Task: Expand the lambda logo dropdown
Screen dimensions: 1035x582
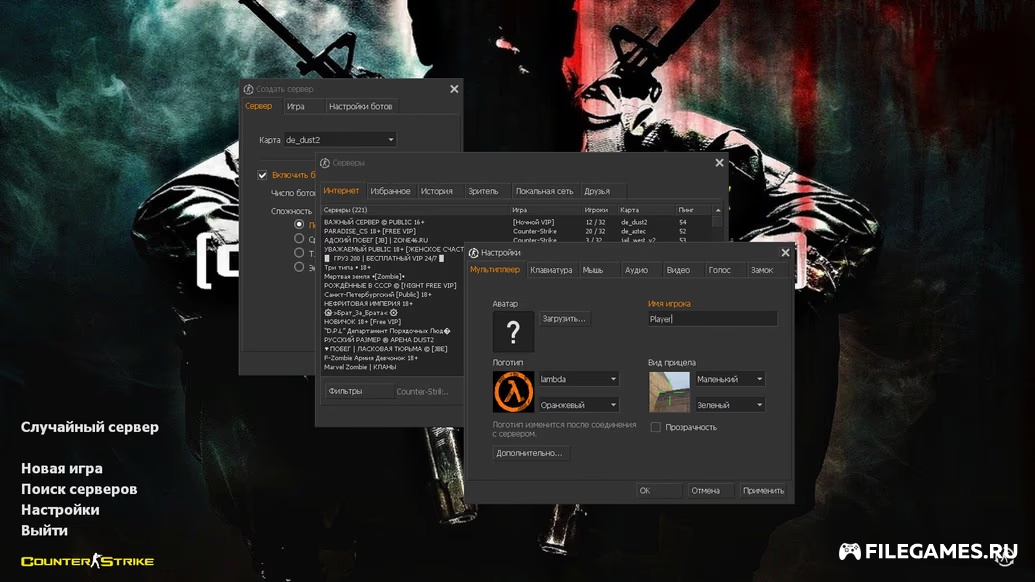Action: point(578,379)
